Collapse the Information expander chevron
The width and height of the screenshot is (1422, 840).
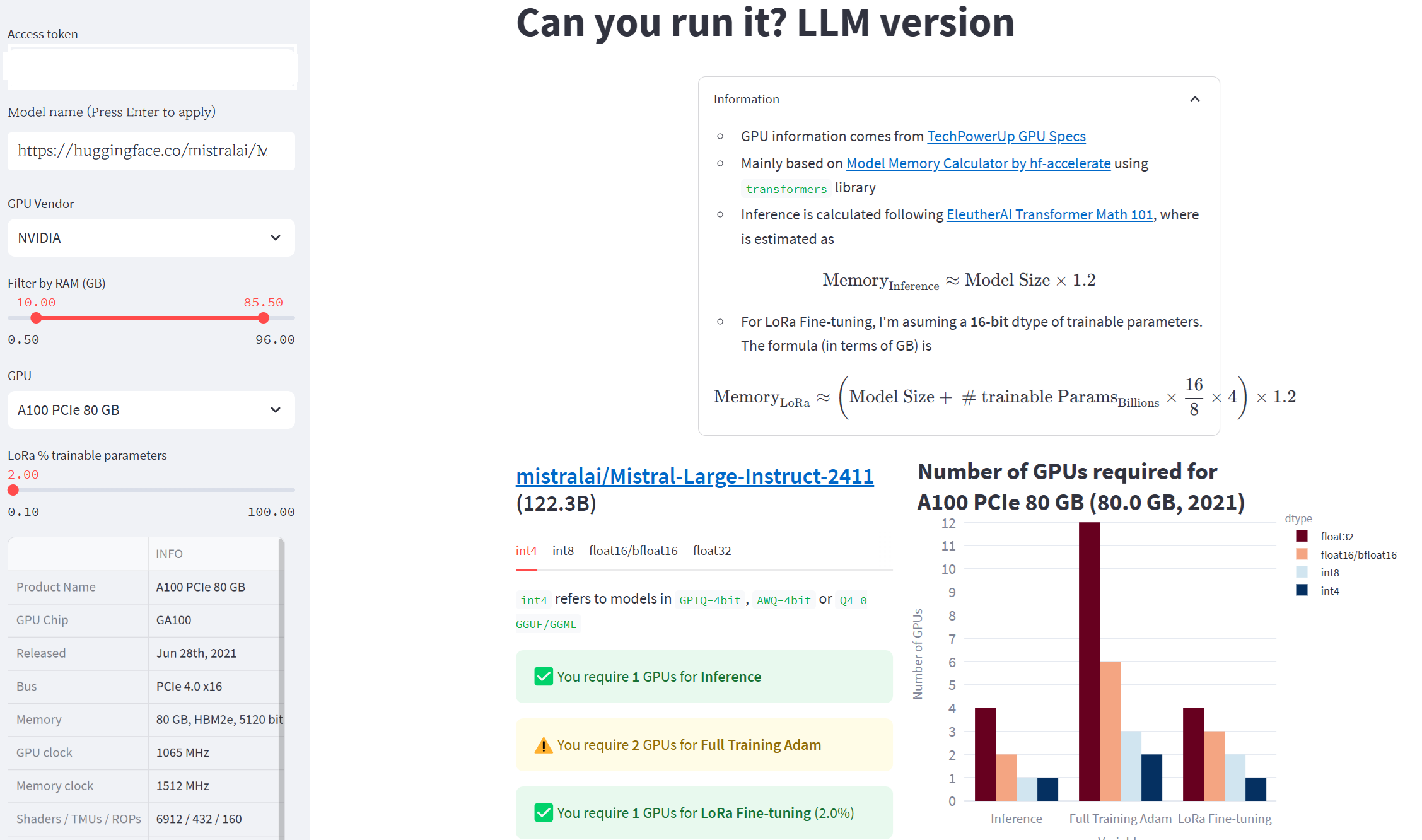1194,99
